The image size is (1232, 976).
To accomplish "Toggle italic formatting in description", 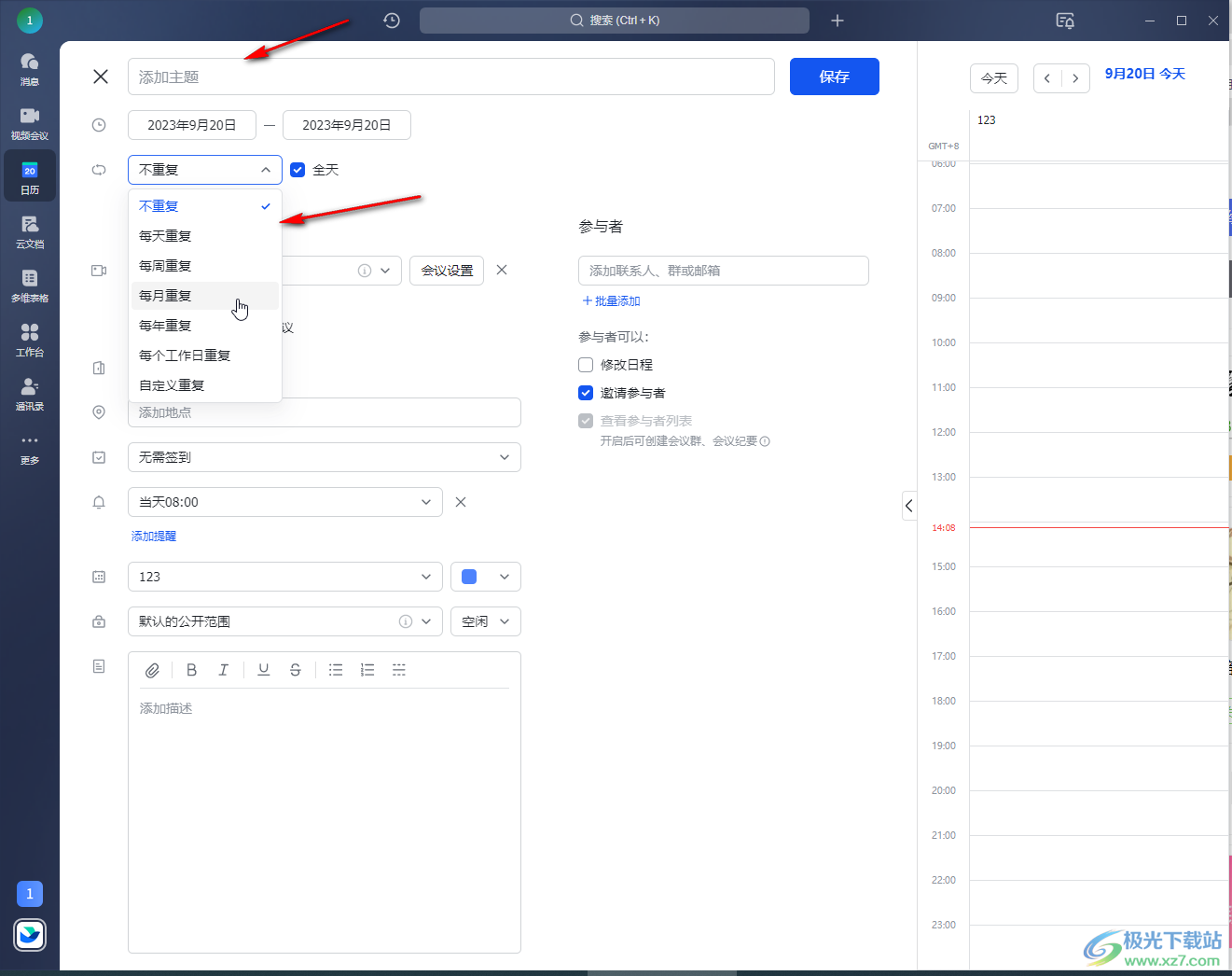I will pyautogui.click(x=223, y=670).
